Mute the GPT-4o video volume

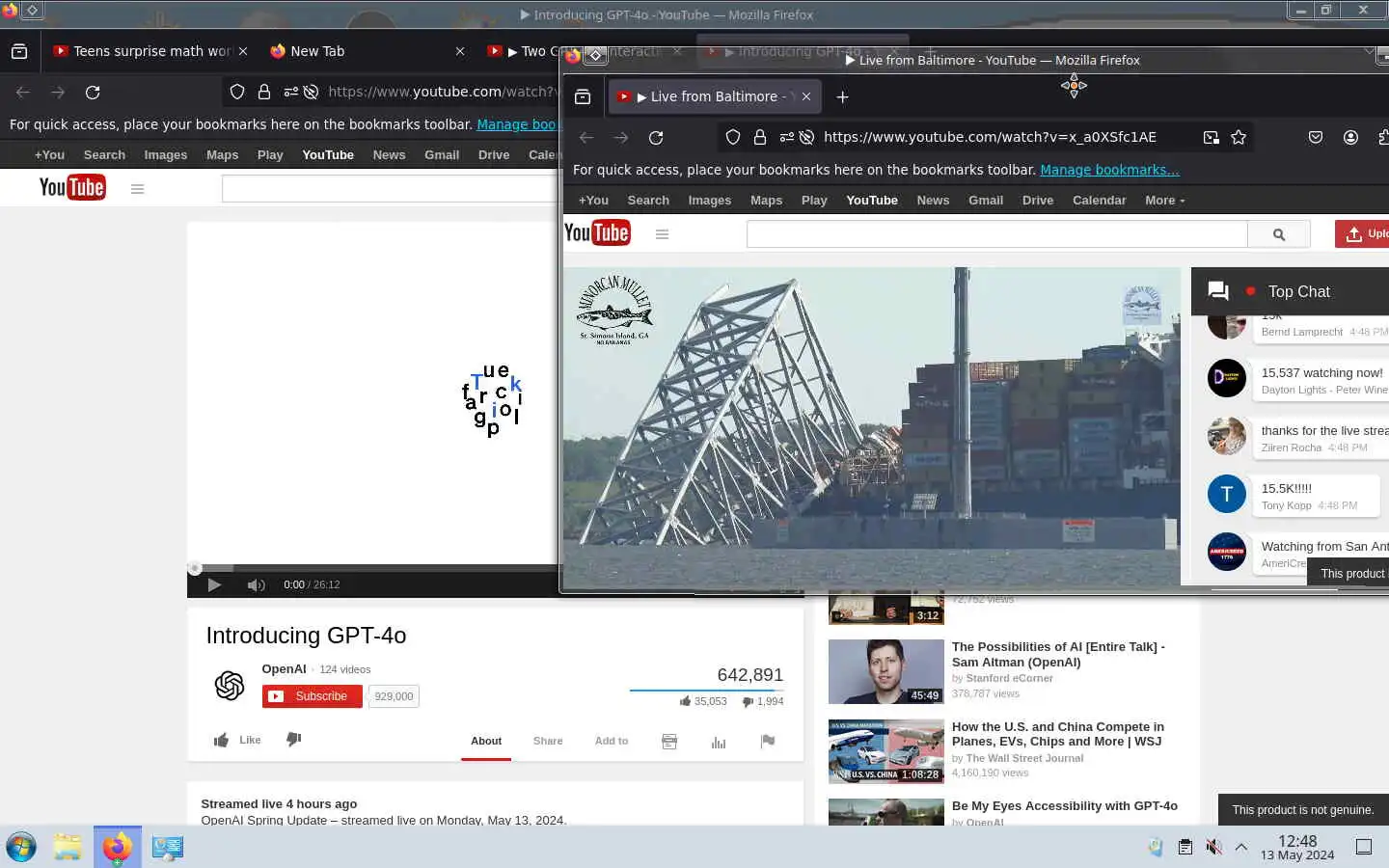click(x=256, y=584)
